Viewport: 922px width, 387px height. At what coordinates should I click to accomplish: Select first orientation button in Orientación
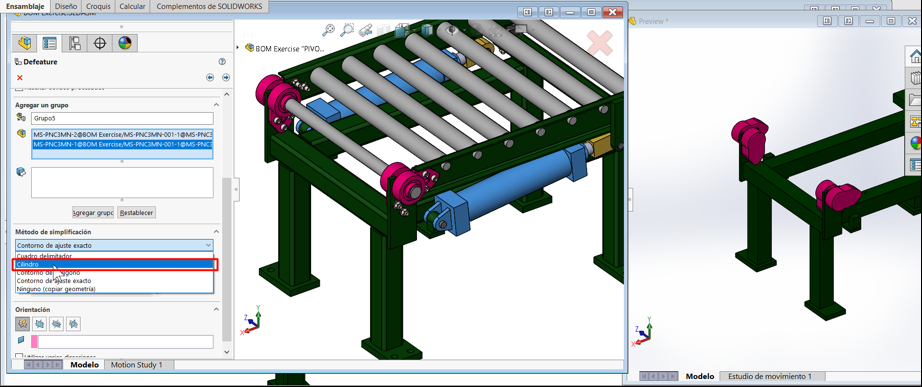[23, 323]
